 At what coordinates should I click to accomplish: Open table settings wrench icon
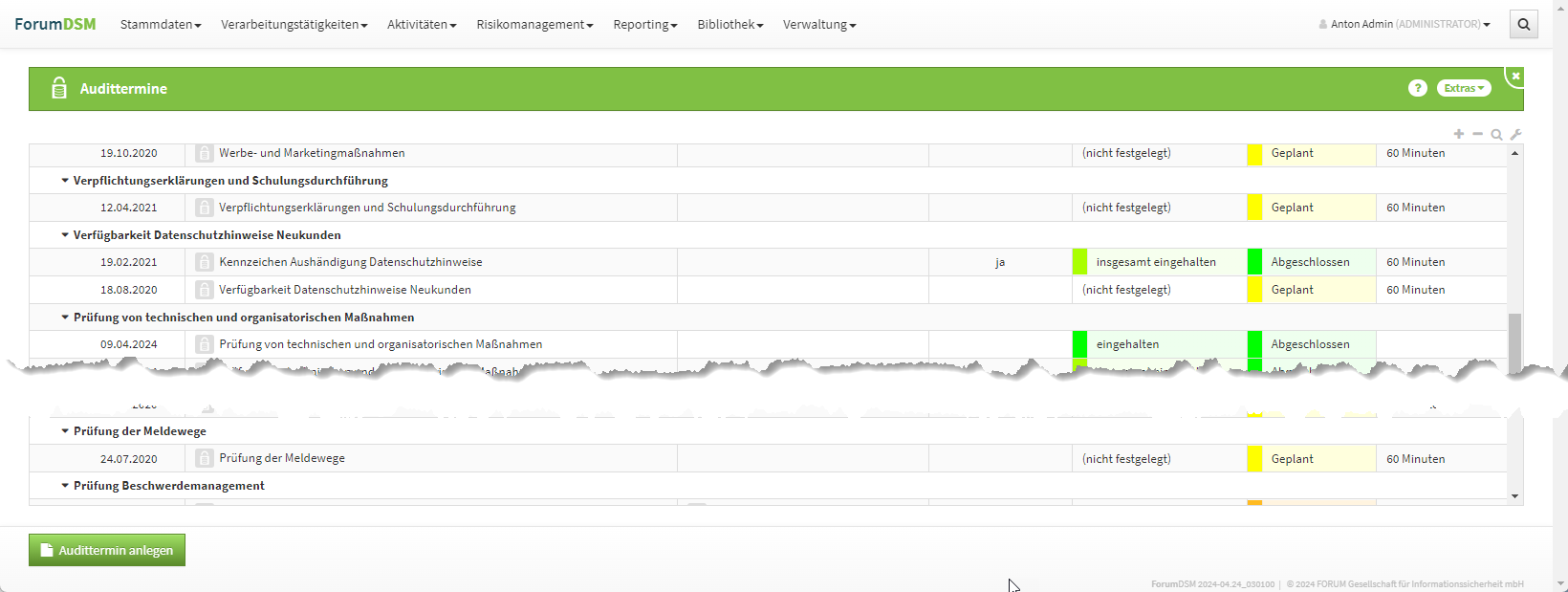(x=1515, y=134)
